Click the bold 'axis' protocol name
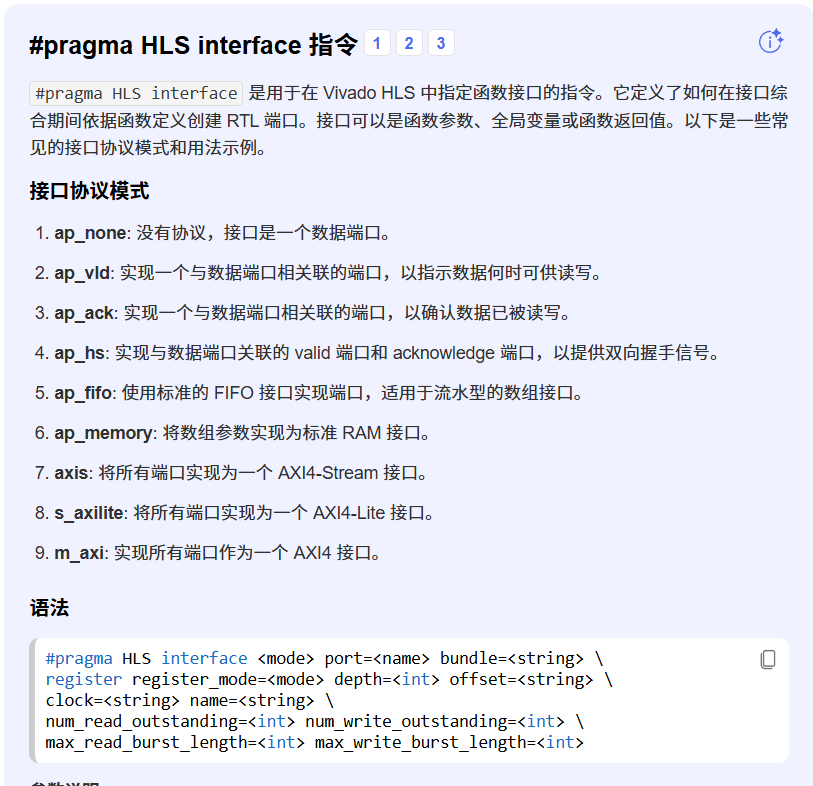The width and height of the screenshot is (813, 786). coord(70,472)
